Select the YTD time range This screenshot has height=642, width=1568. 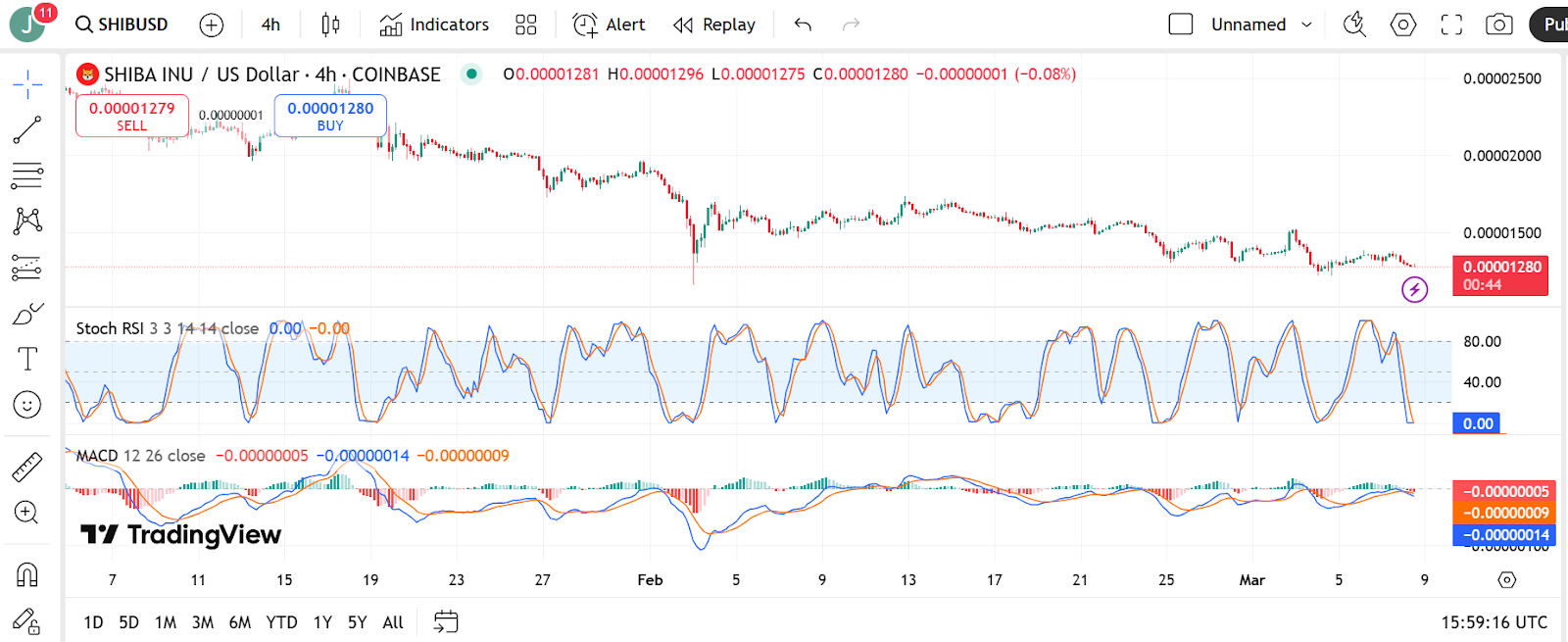click(x=281, y=622)
